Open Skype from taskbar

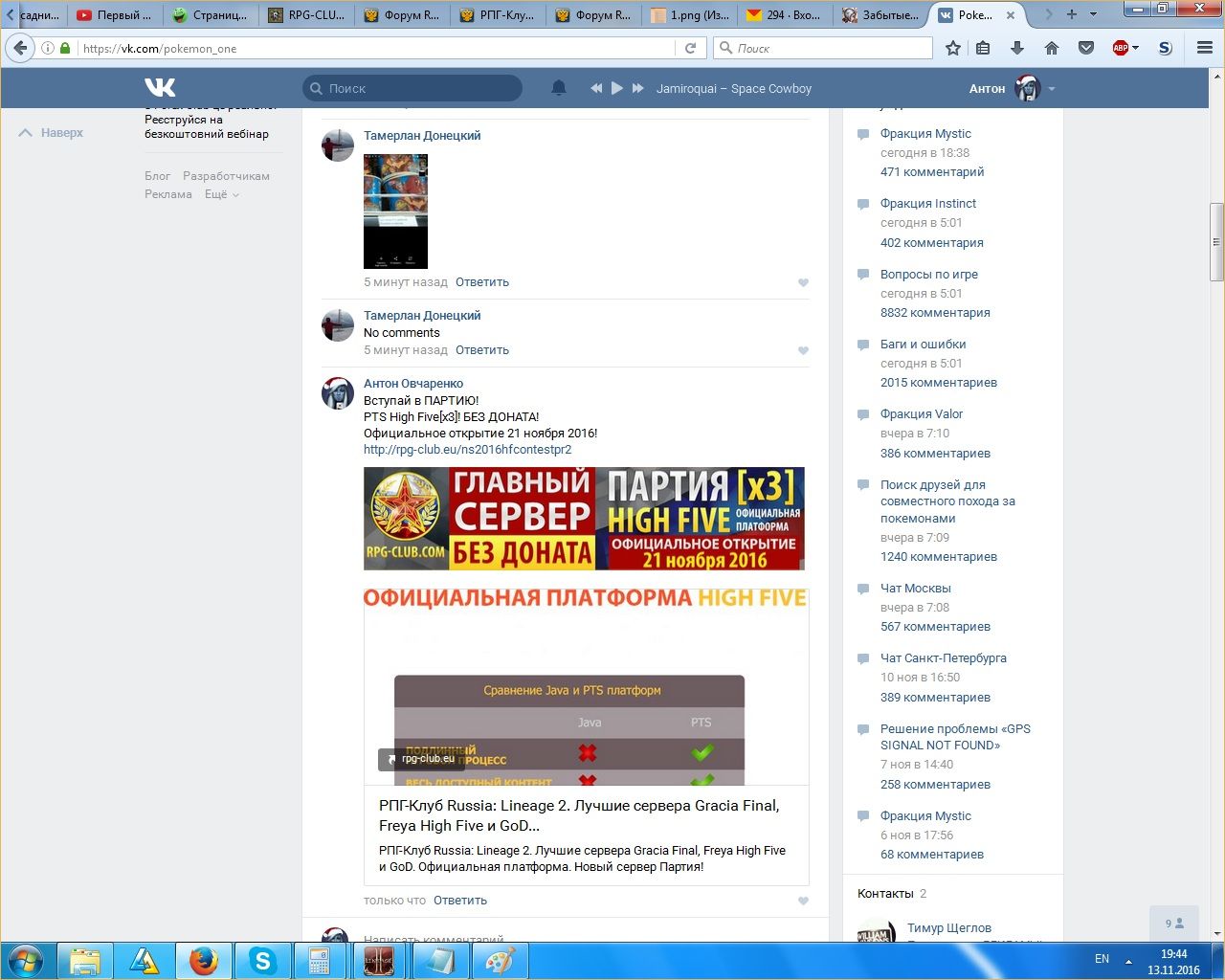point(262,961)
